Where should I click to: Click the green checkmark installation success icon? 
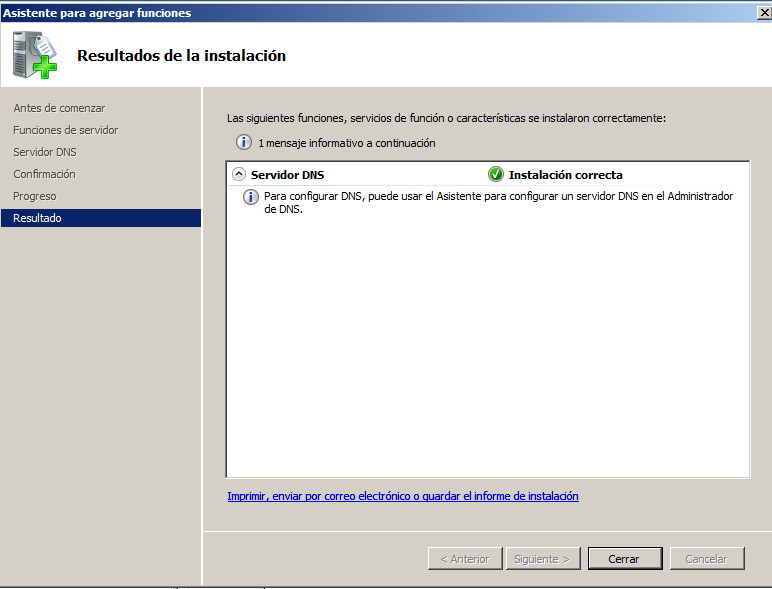click(x=495, y=174)
